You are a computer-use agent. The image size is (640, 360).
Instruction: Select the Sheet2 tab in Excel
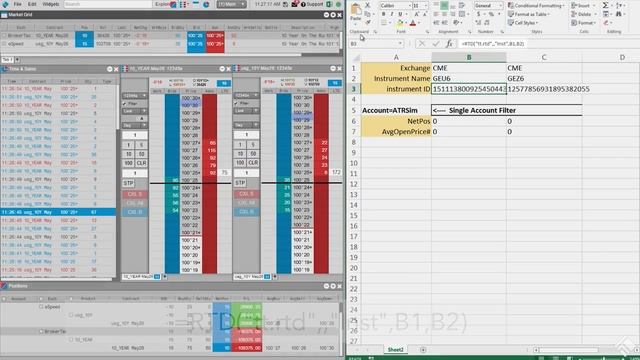point(395,350)
